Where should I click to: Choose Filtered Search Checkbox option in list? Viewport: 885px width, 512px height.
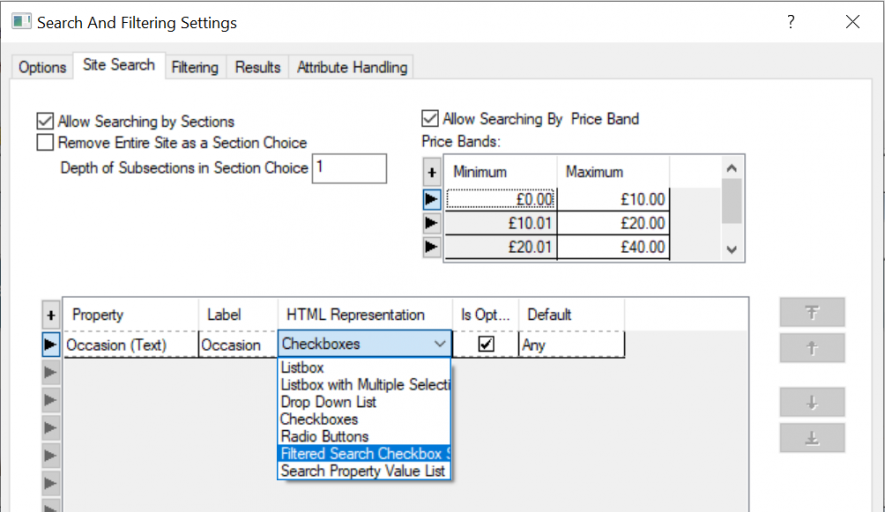coord(364,453)
